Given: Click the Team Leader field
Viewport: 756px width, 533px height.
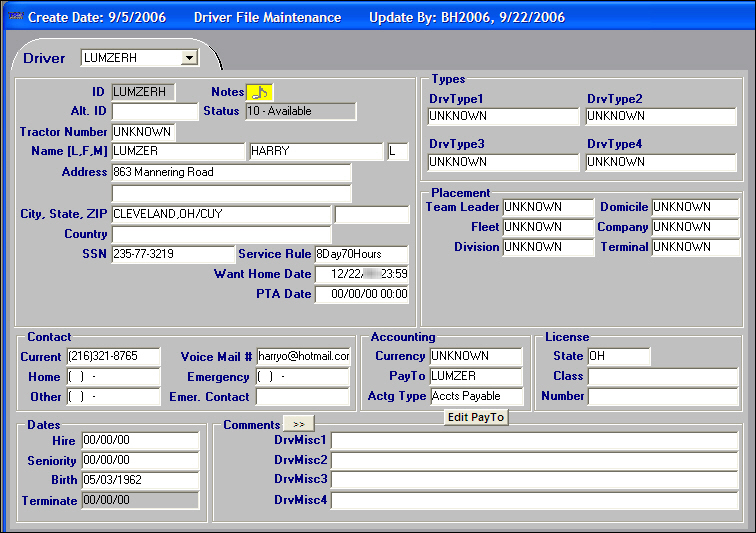Looking at the screenshot, I should click(x=547, y=207).
